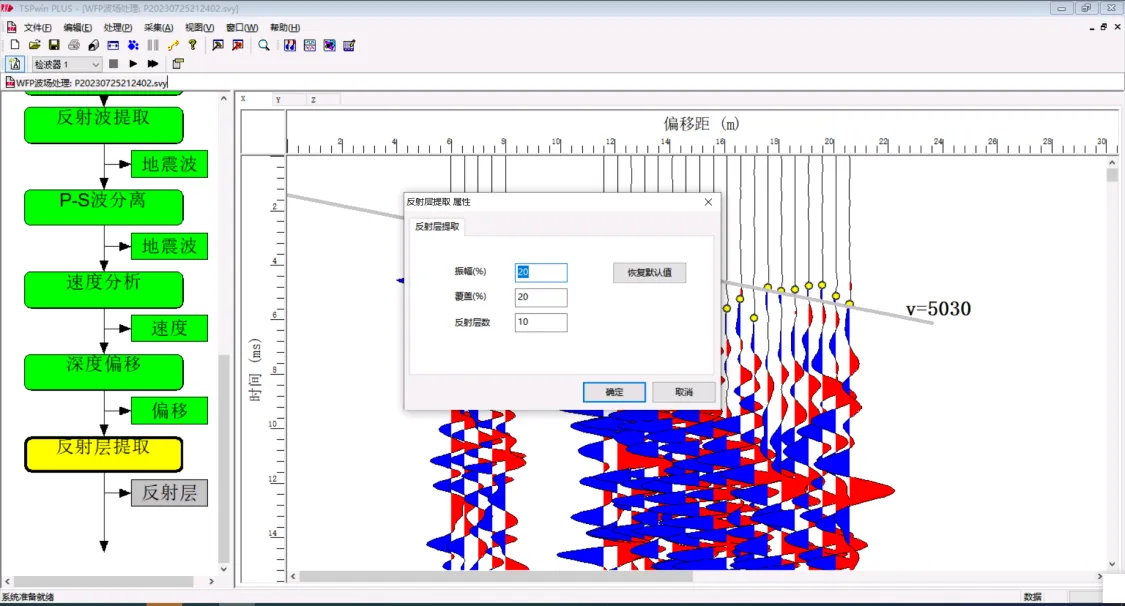The height and width of the screenshot is (606, 1125).
Task: Open the 视图(V) menu
Action: [199, 27]
